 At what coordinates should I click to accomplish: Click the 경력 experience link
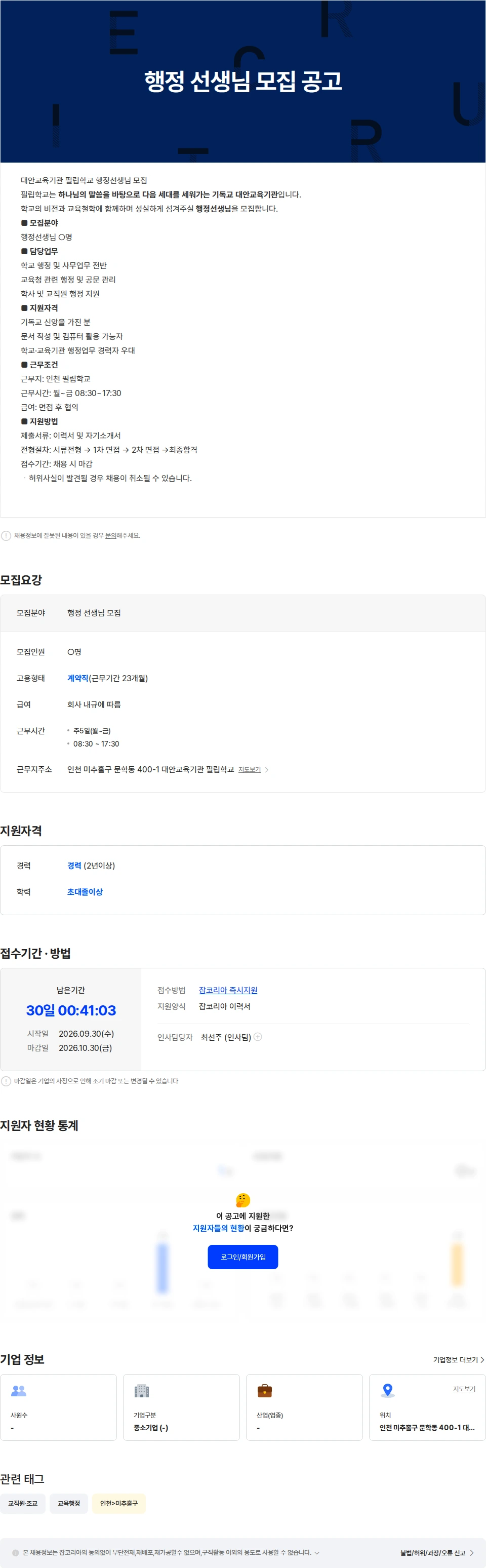coord(74,866)
